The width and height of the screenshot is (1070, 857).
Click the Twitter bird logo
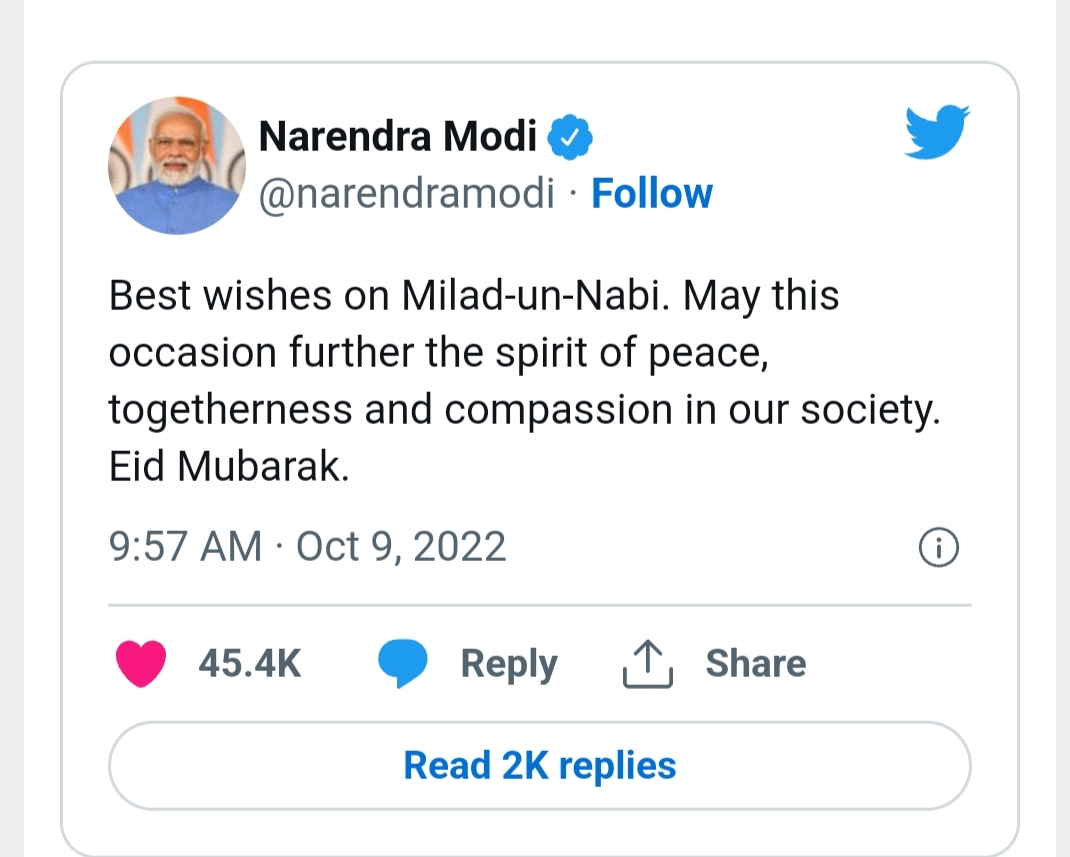click(936, 134)
